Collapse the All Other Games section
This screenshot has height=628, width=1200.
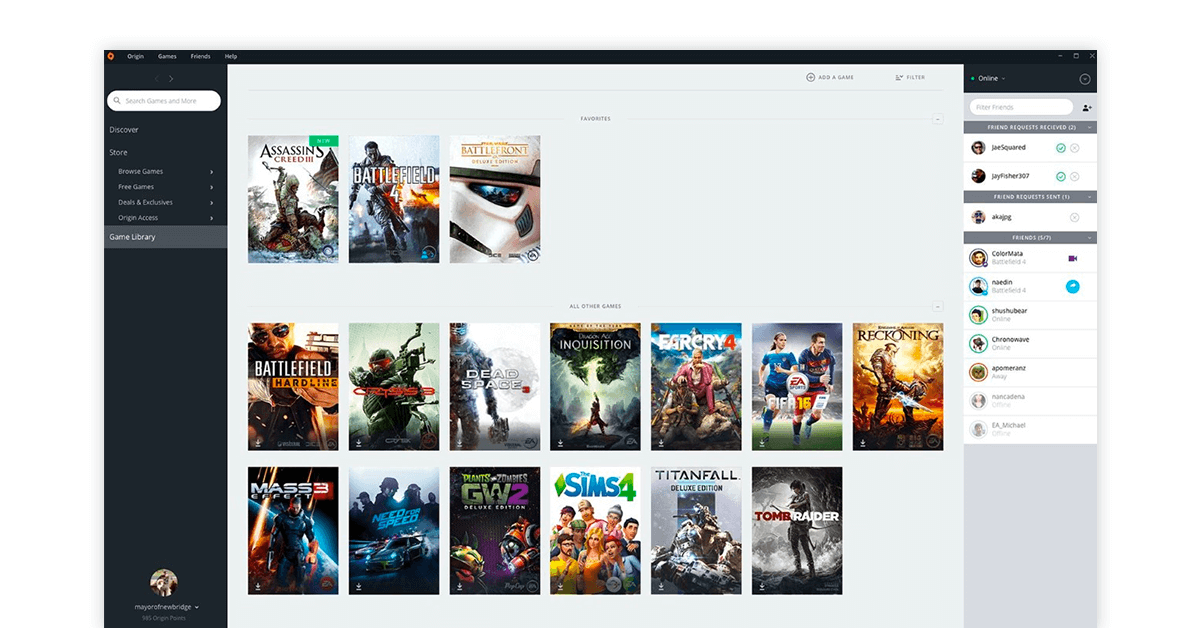pos(937,306)
